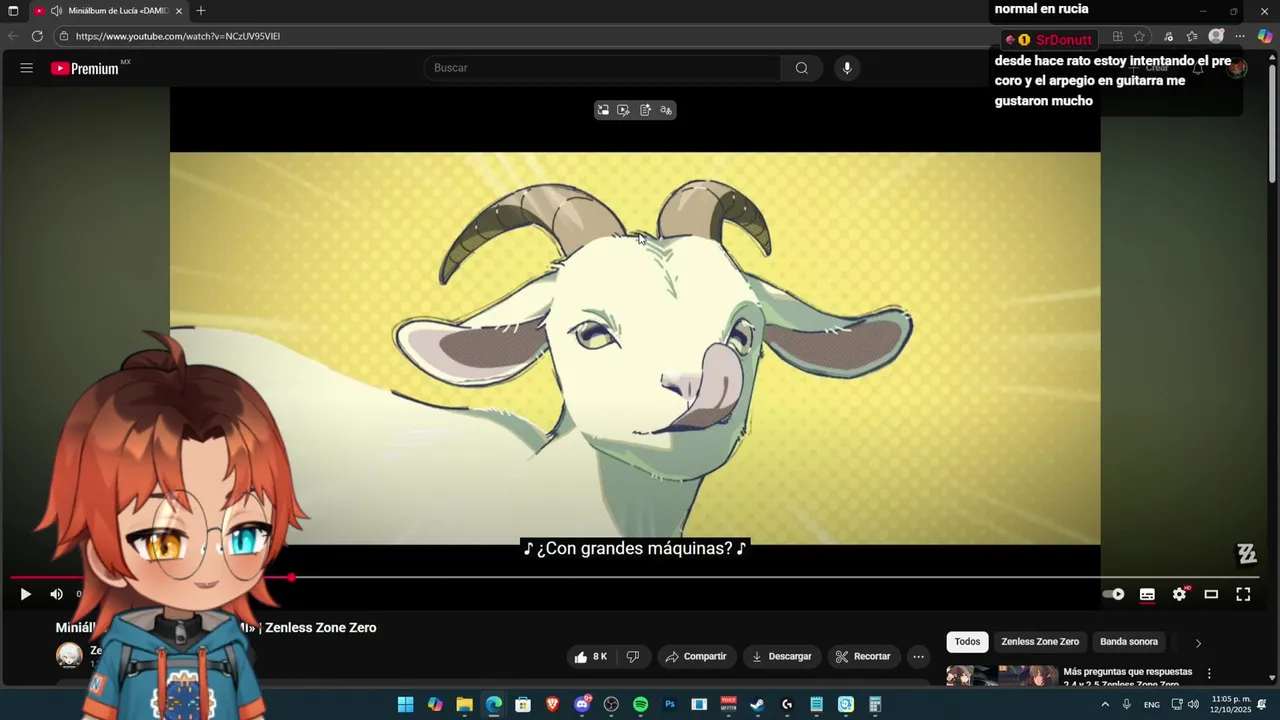
Task: Start voice search with the microphone icon
Action: (x=847, y=68)
